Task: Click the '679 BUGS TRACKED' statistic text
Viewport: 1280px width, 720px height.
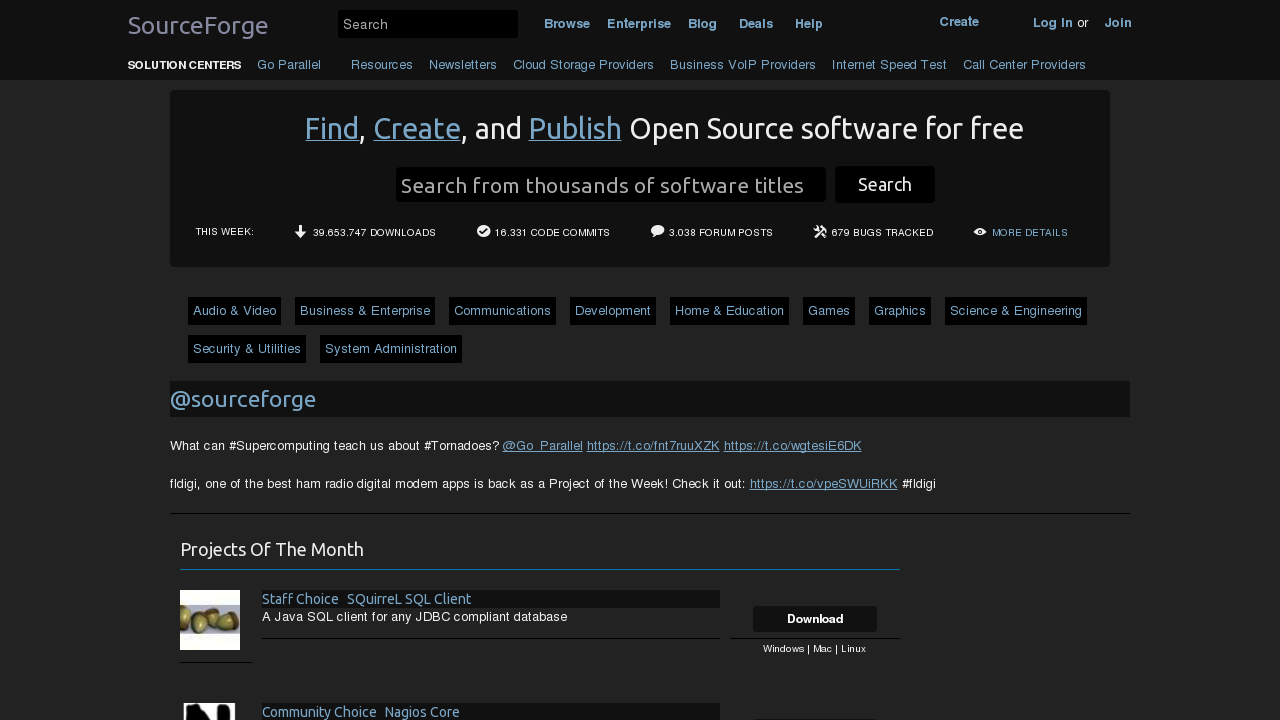Action: (882, 233)
